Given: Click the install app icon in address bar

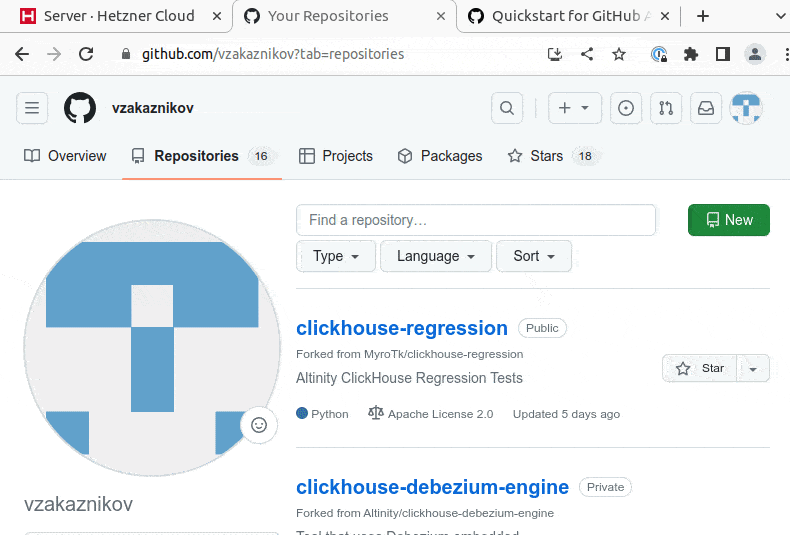Looking at the screenshot, I should point(555,54).
